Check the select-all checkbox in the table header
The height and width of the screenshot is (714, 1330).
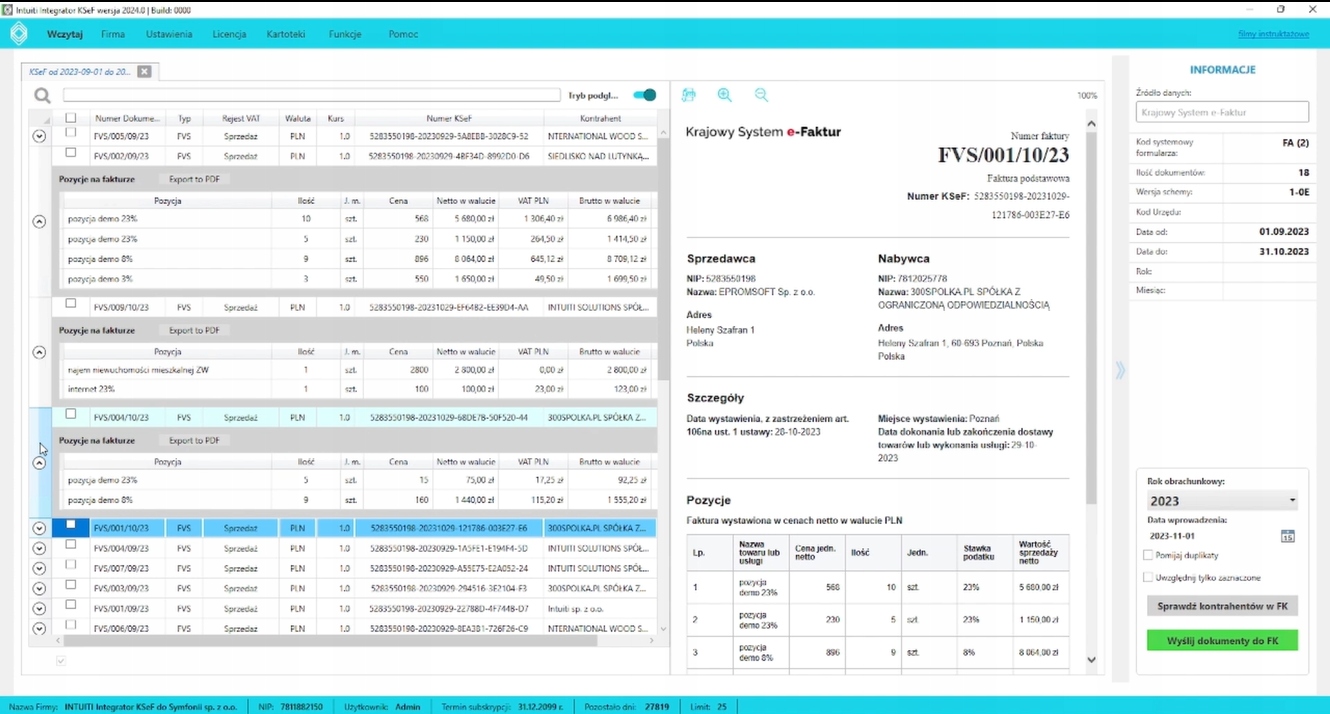pyautogui.click(x=70, y=118)
